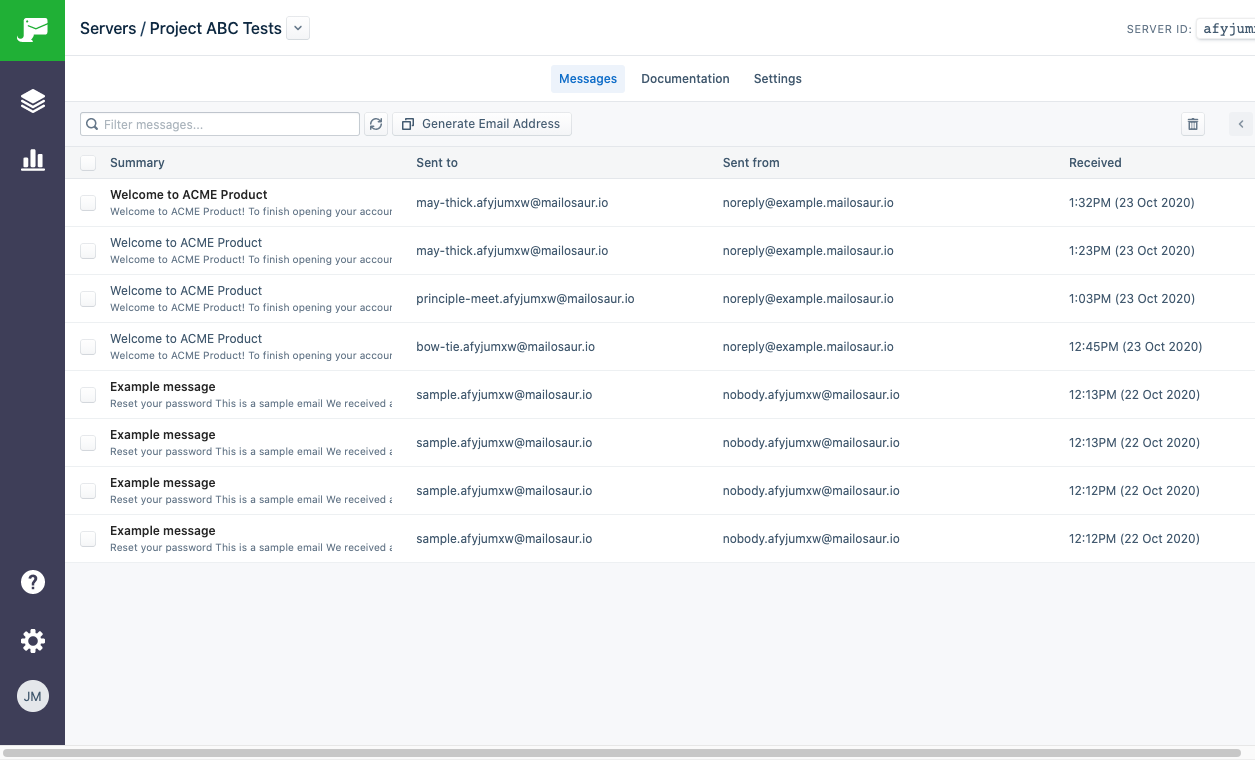Click the search magnifier in filter box
This screenshot has height=760, width=1255.
(x=93, y=125)
